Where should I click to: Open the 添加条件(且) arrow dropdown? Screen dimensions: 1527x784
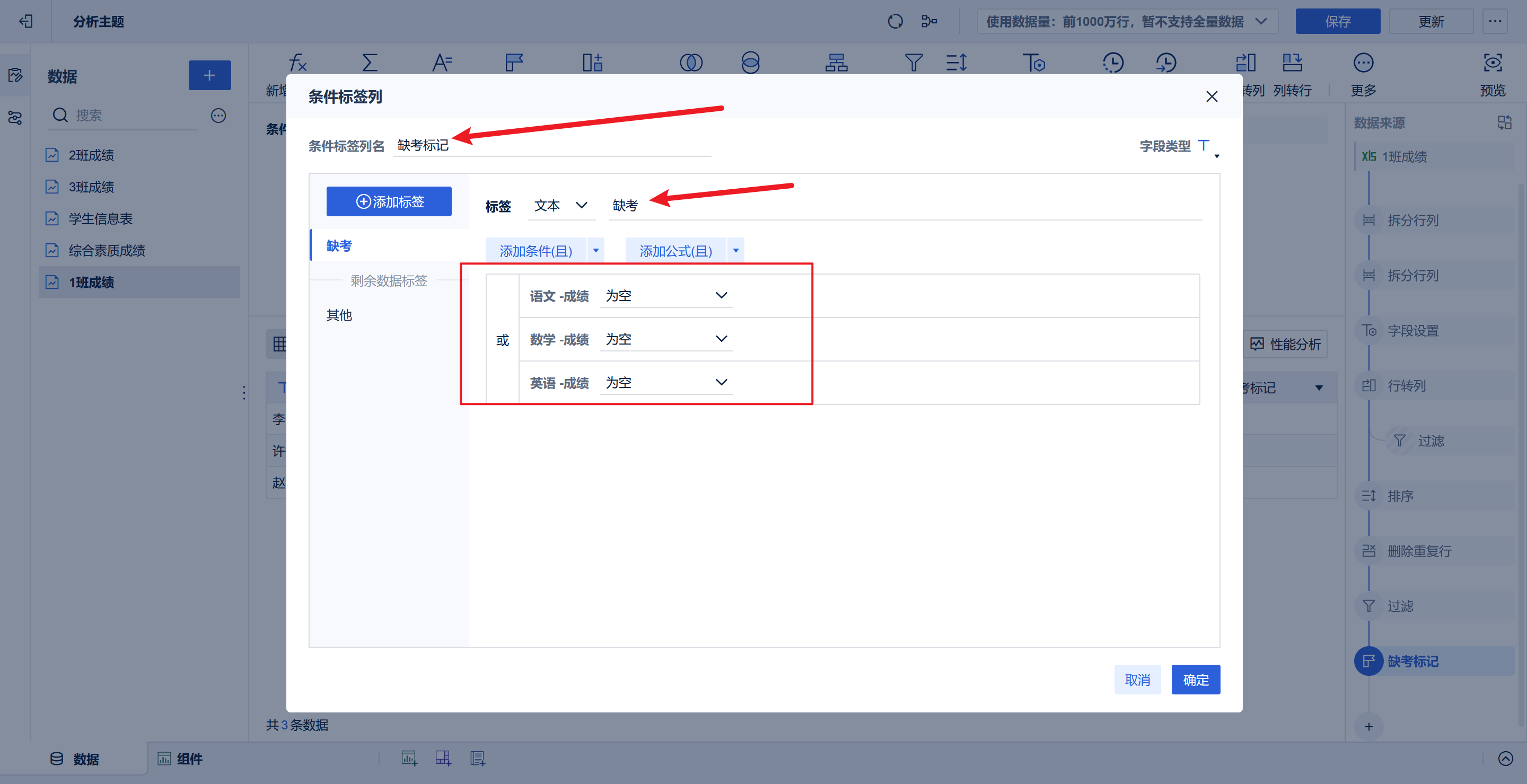(x=596, y=251)
